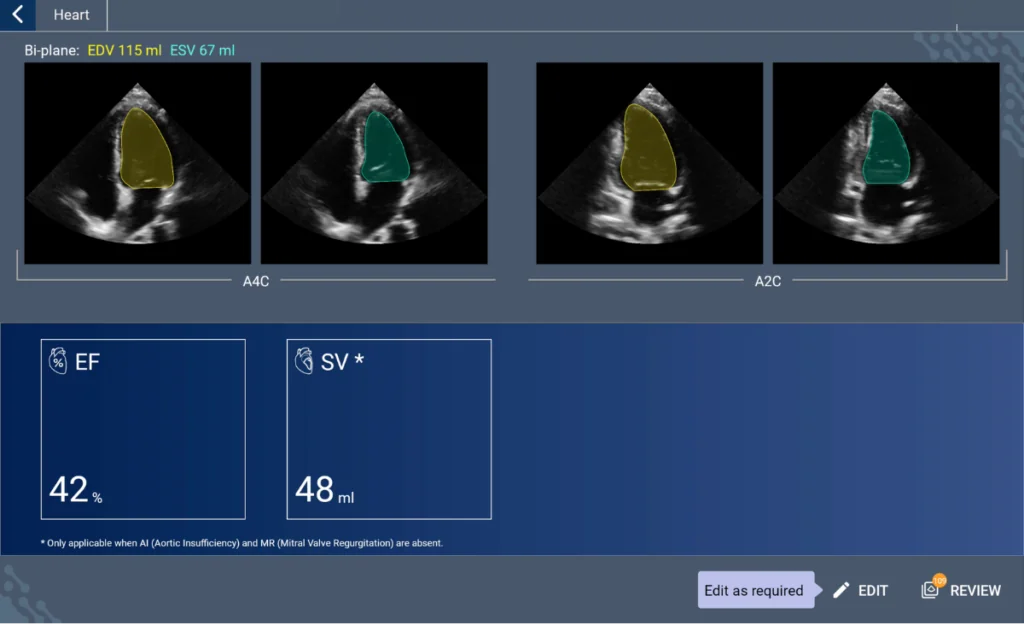Click the 48 ml stroke volume value
This screenshot has width=1024, height=625.
click(325, 490)
